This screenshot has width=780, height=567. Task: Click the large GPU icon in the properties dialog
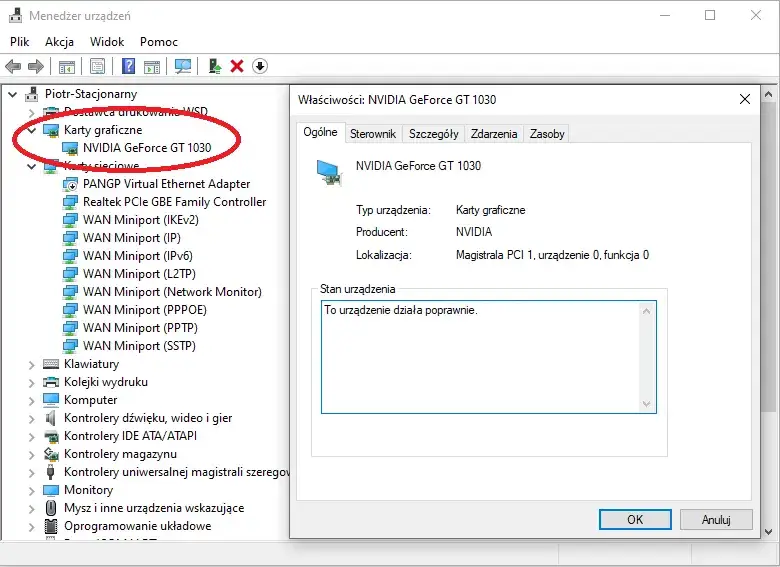329,173
